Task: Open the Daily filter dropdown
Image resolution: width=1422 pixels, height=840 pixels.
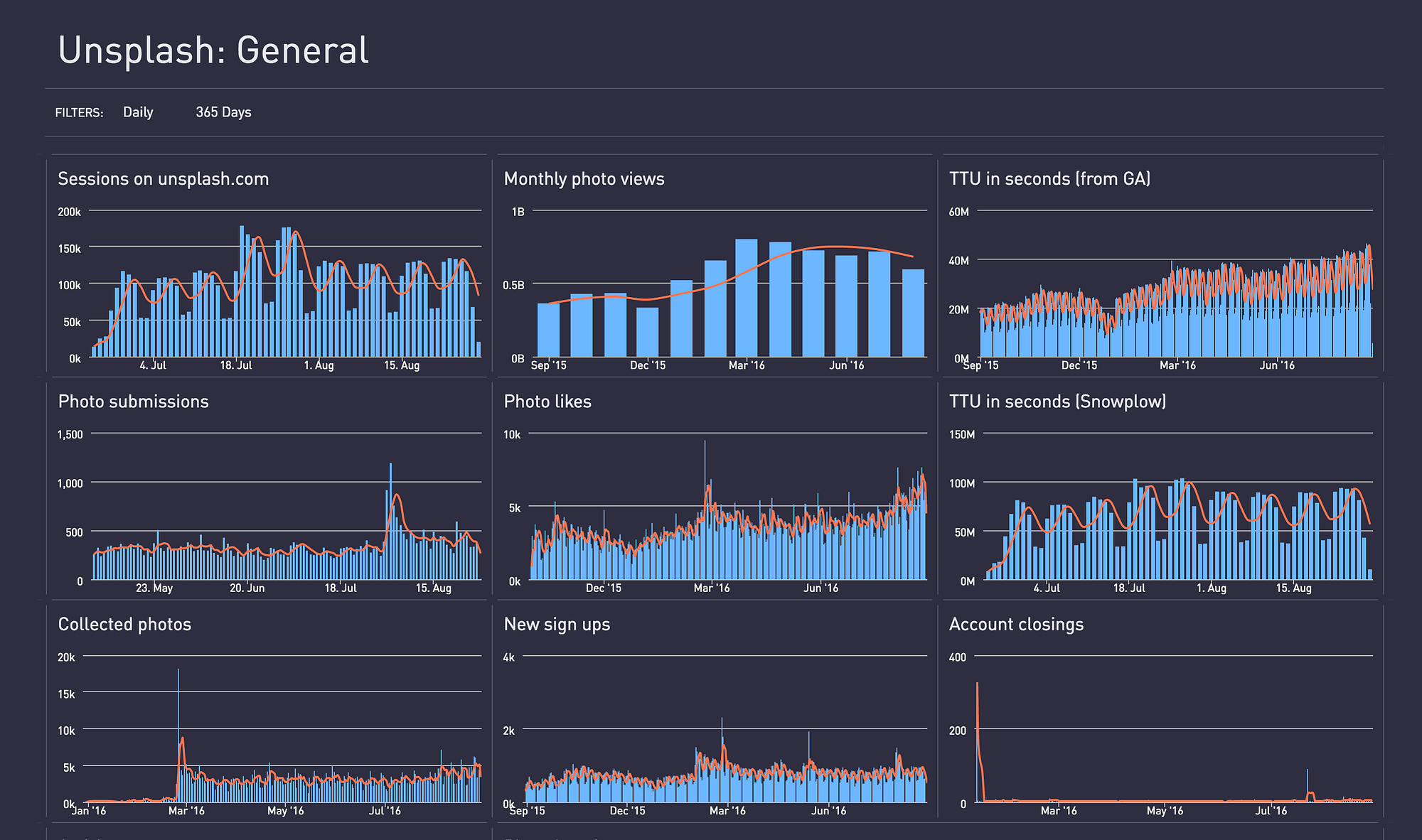Action: pos(138,112)
